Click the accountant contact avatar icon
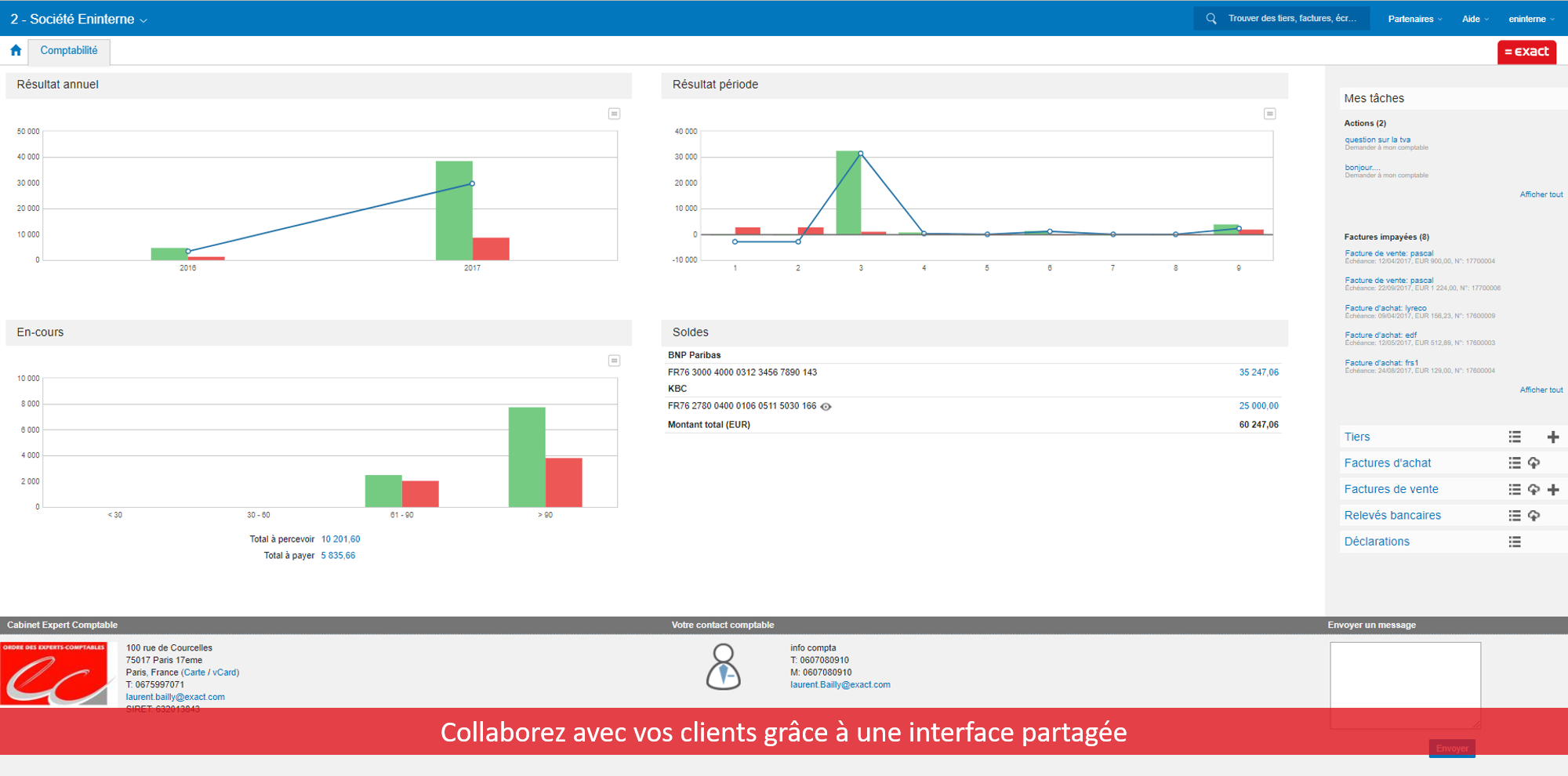This screenshot has width=1568, height=776. point(724,666)
